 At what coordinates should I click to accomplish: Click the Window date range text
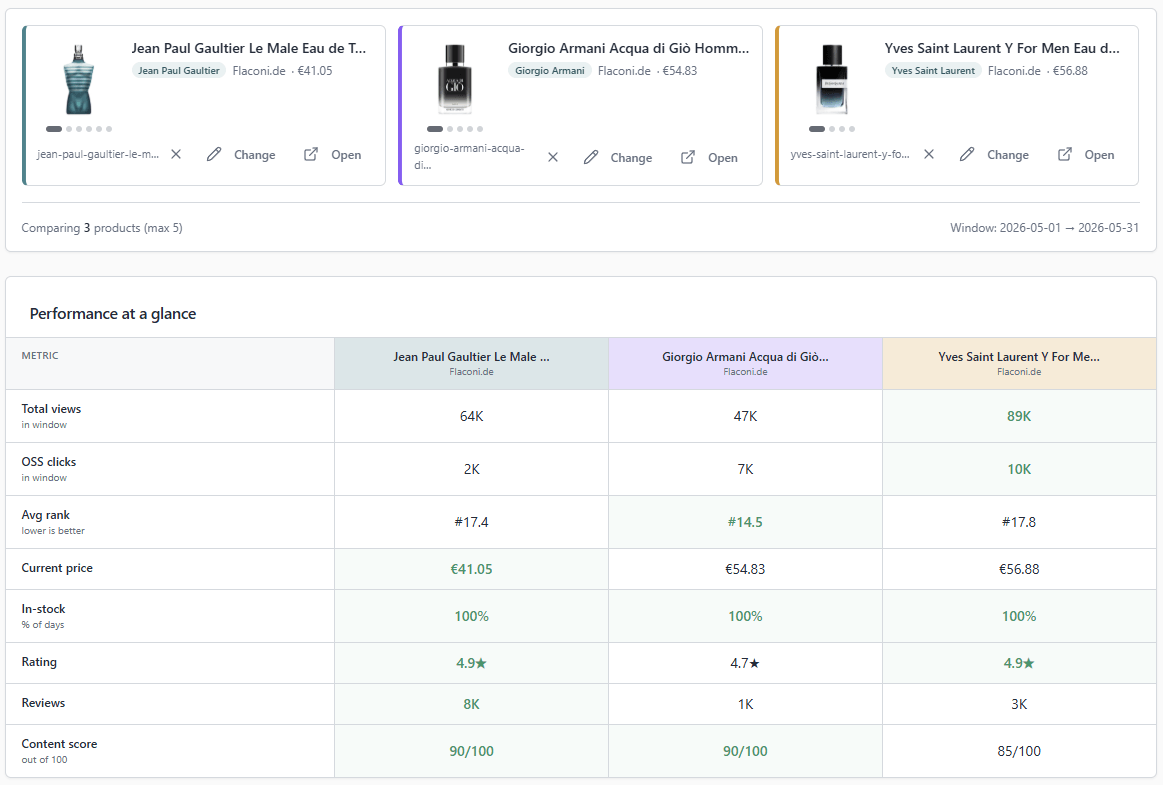click(x=1044, y=228)
